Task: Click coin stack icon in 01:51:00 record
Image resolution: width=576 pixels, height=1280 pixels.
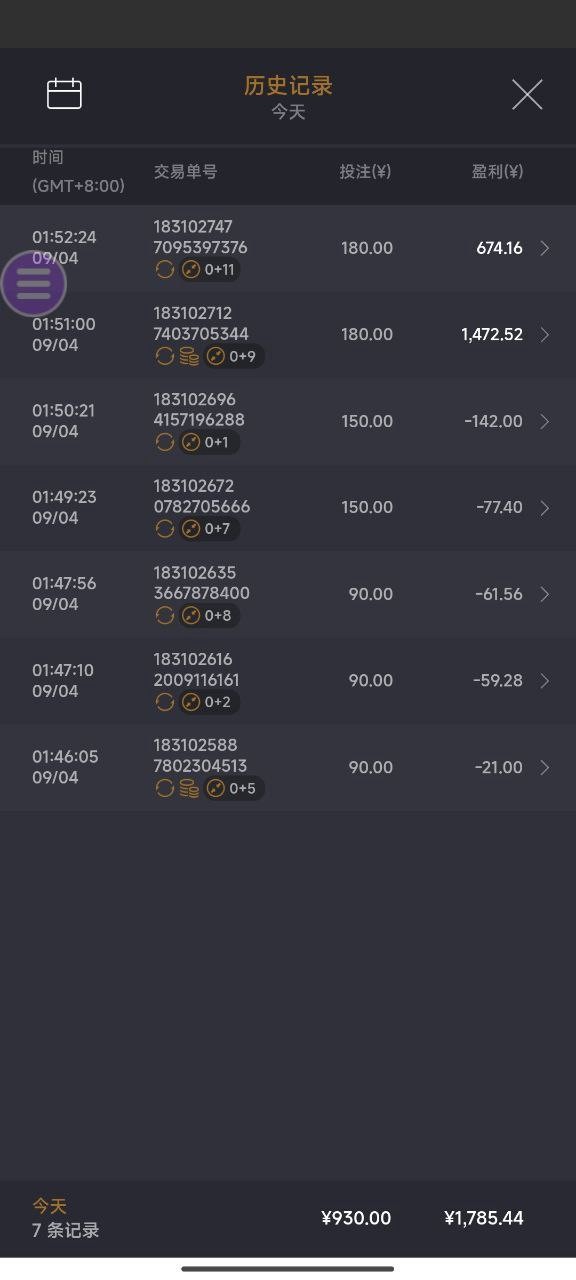Action: pyautogui.click(x=189, y=356)
